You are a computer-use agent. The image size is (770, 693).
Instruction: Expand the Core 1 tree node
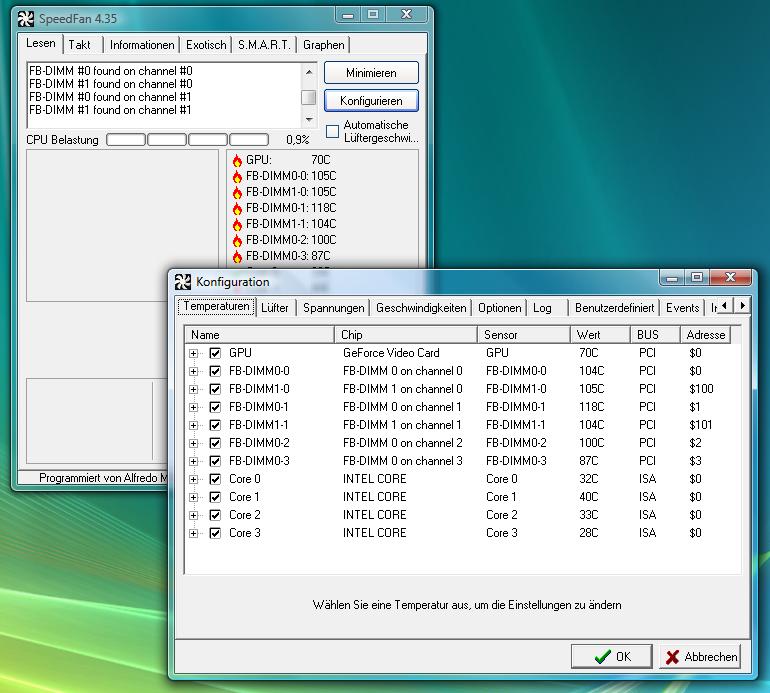(x=193, y=498)
